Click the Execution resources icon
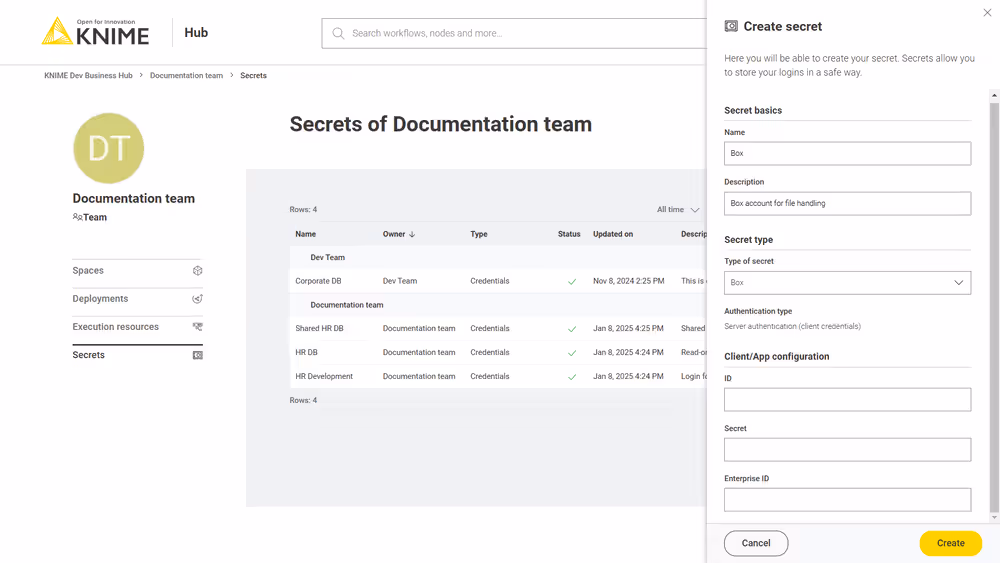Viewport: 1000px width, 563px height. point(198,326)
